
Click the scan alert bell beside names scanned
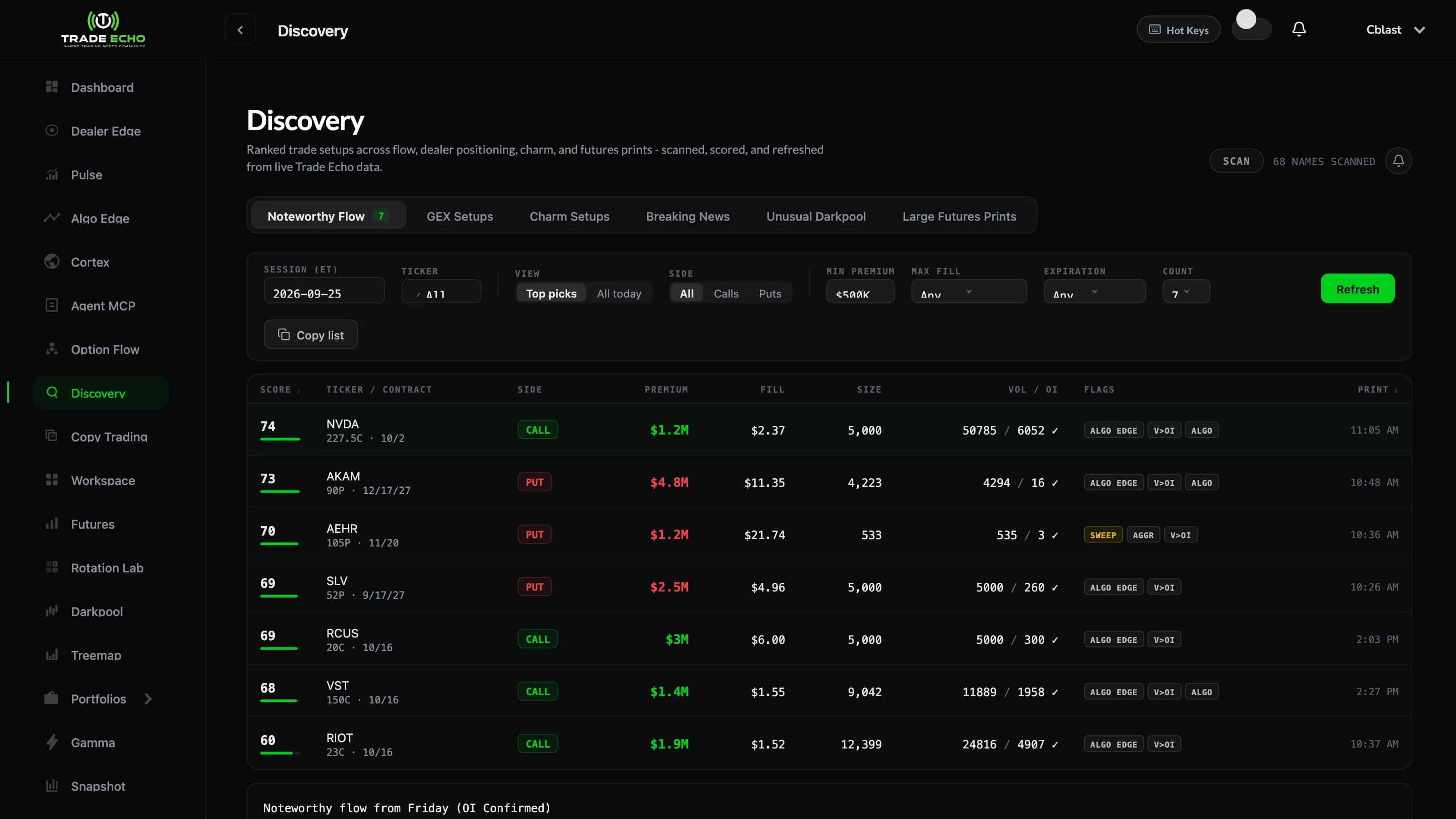point(1398,161)
